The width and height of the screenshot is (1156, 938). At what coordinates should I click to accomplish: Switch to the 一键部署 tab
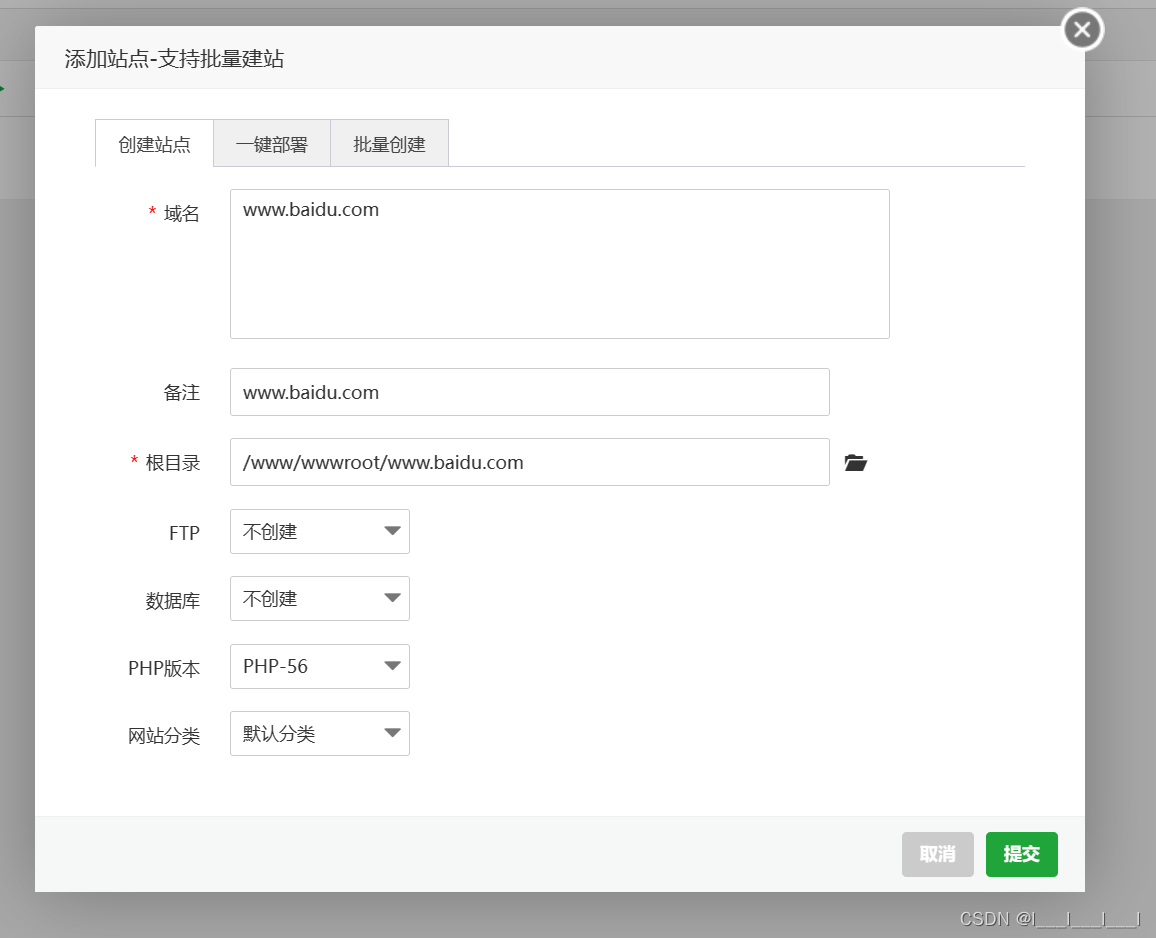(272, 143)
